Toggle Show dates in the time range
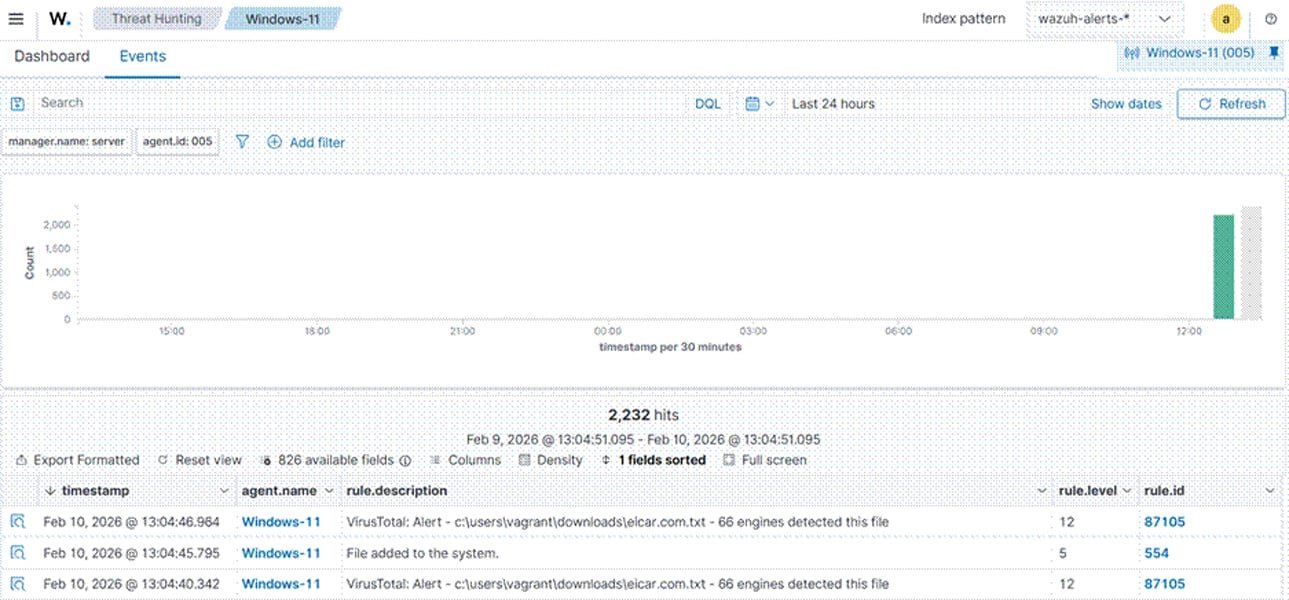1289x600 pixels. coord(1125,103)
